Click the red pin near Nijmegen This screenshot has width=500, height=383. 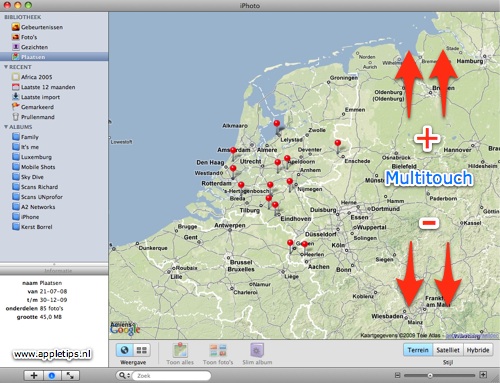coord(290,182)
